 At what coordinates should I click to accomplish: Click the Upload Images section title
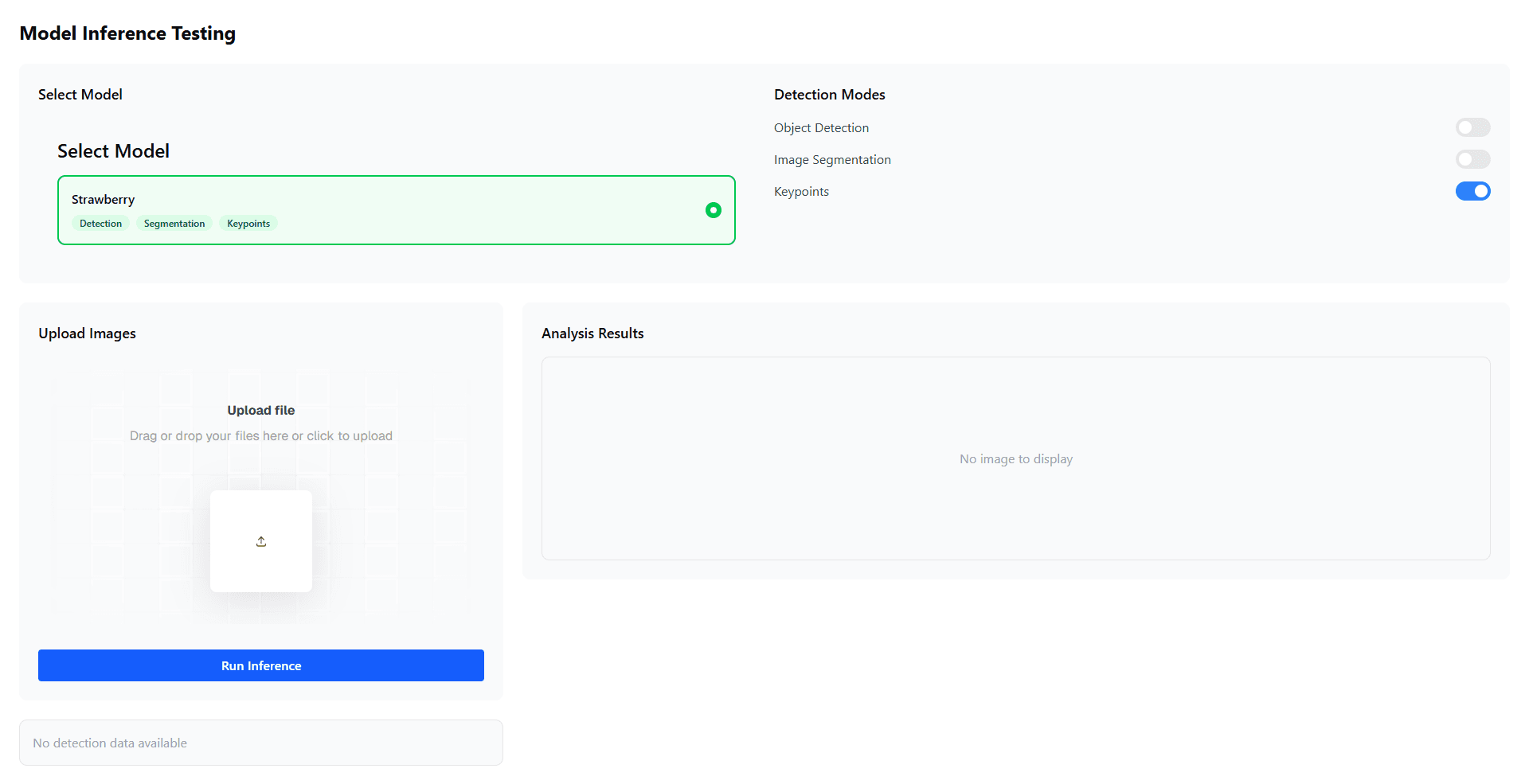(87, 333)
